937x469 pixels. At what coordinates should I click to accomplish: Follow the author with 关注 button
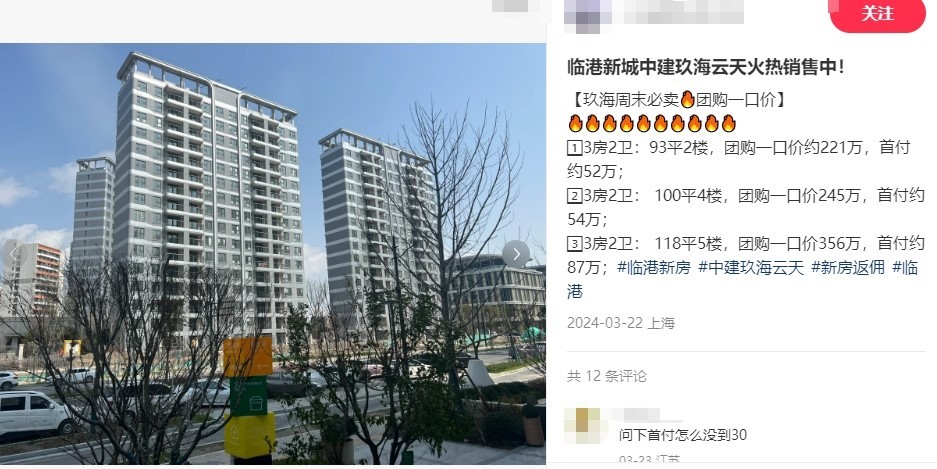877,14
